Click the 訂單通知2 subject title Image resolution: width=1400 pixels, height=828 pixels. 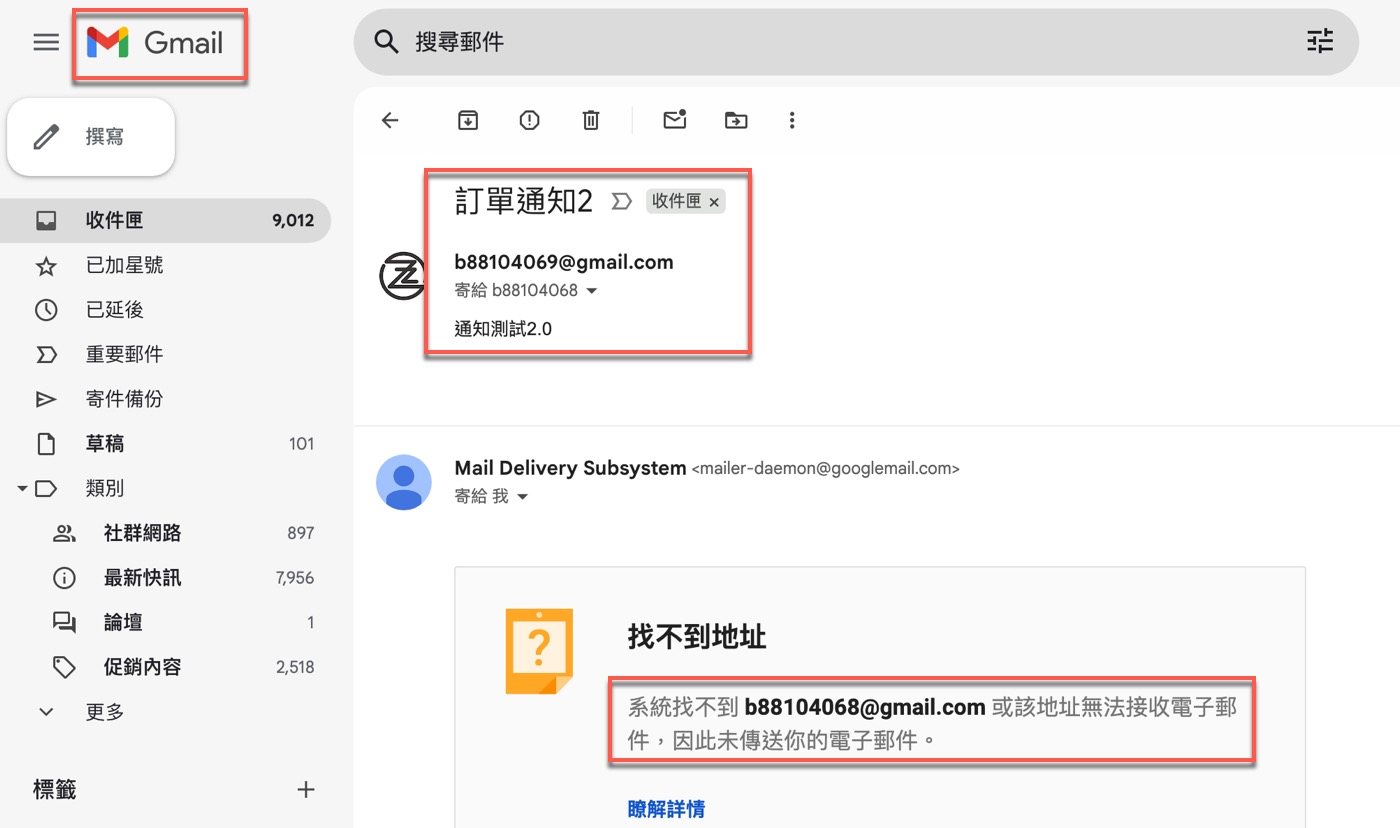pyautogui.click(x=524, y=201)
